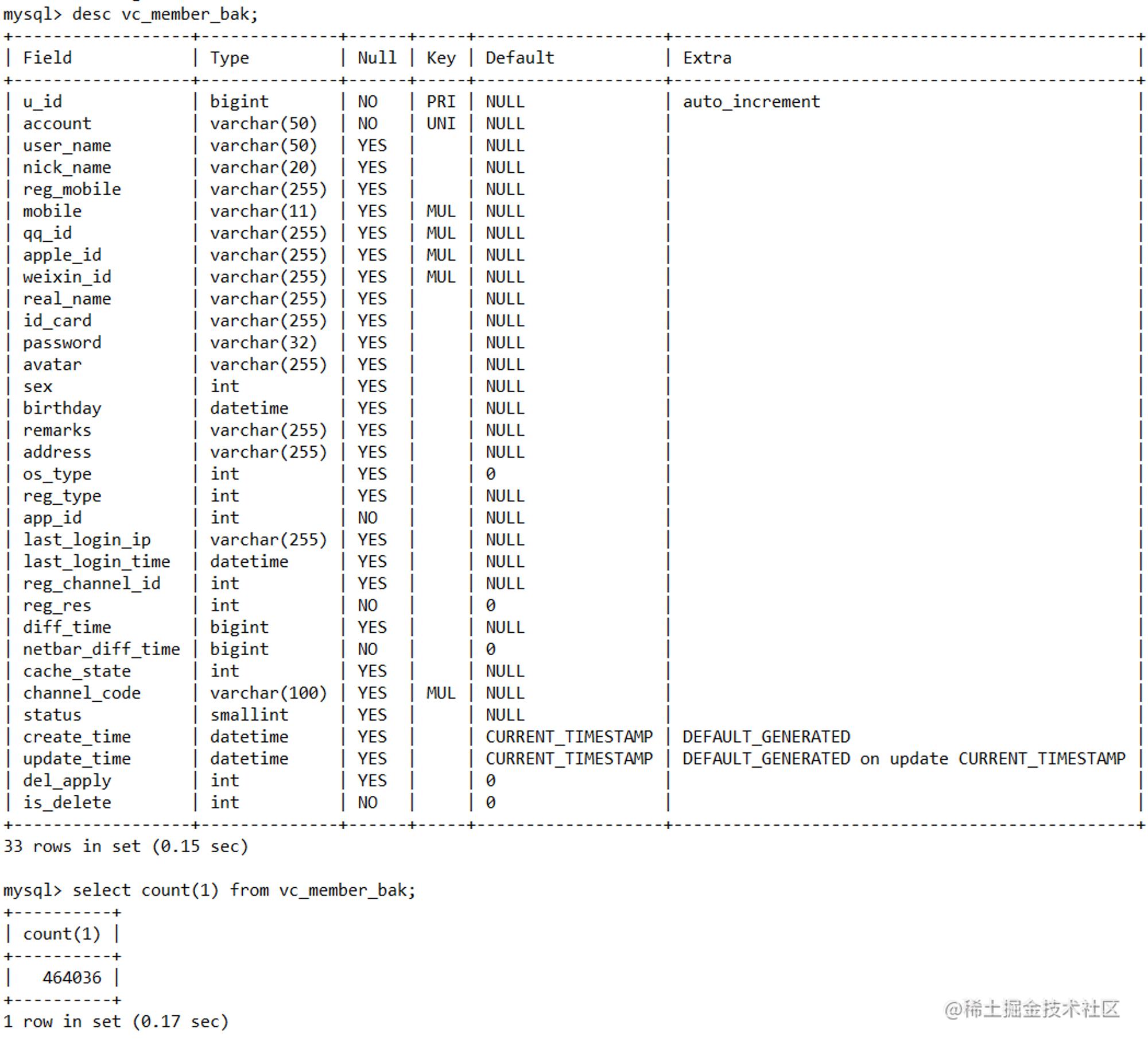Select the 'reg_mobile' field name
This screenshot has height=1048, width=1148.
click(x=72, y=189)
